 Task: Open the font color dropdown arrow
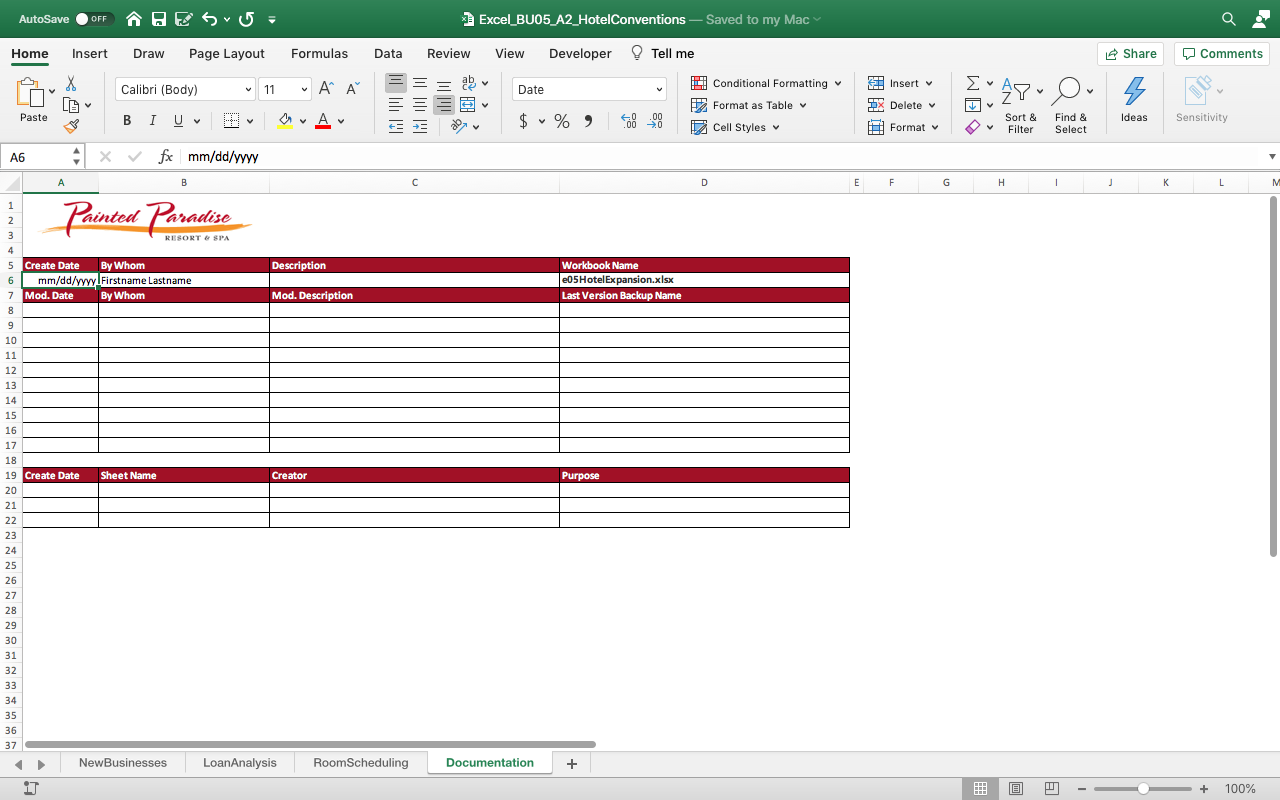341,121
